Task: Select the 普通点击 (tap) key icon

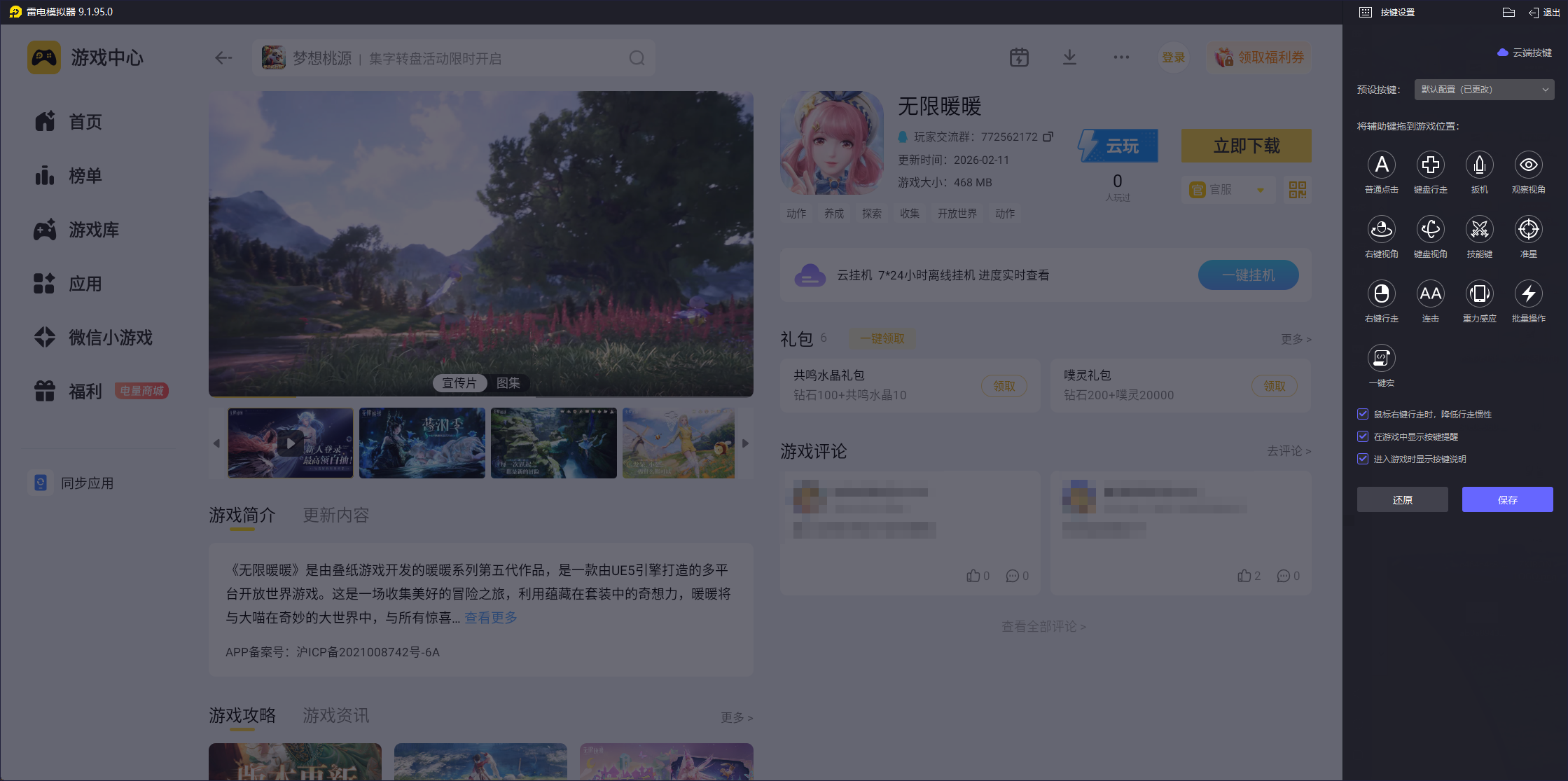Action: [1381, 165]
